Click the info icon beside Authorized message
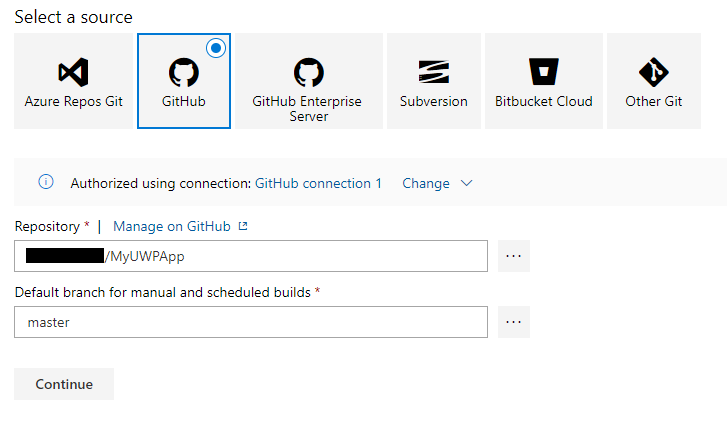Viewport: 727px width, 426px height. coord(45,182)
